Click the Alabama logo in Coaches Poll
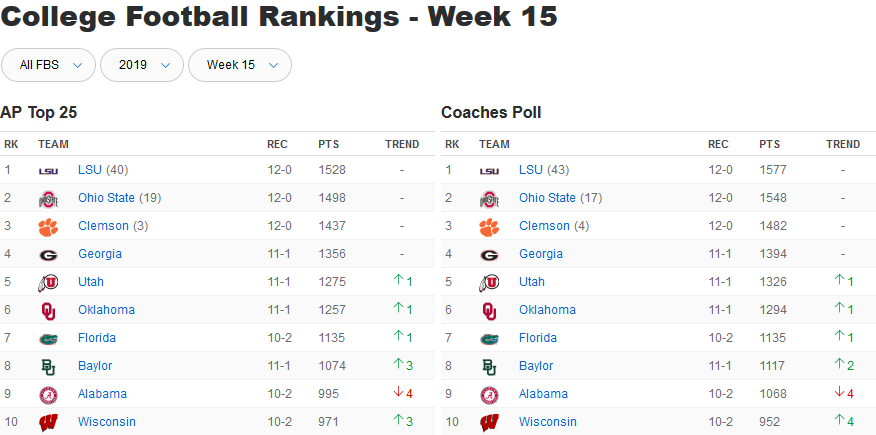876x435 pixels. [x=489, y=394]
